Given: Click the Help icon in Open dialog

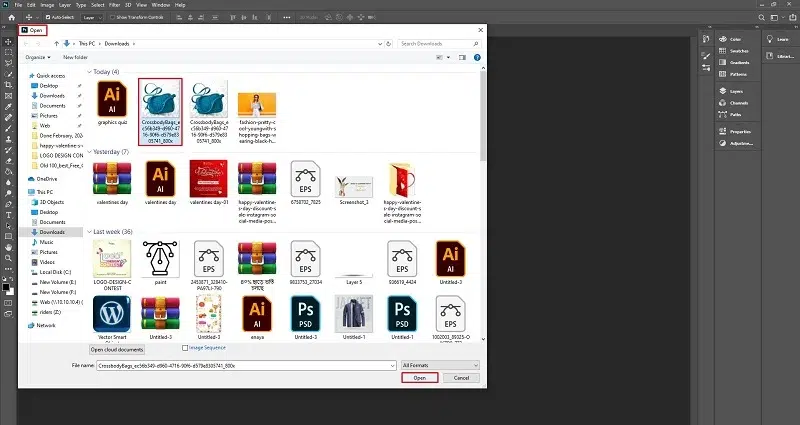Looking at the screenshot, I should click(477, 58).
